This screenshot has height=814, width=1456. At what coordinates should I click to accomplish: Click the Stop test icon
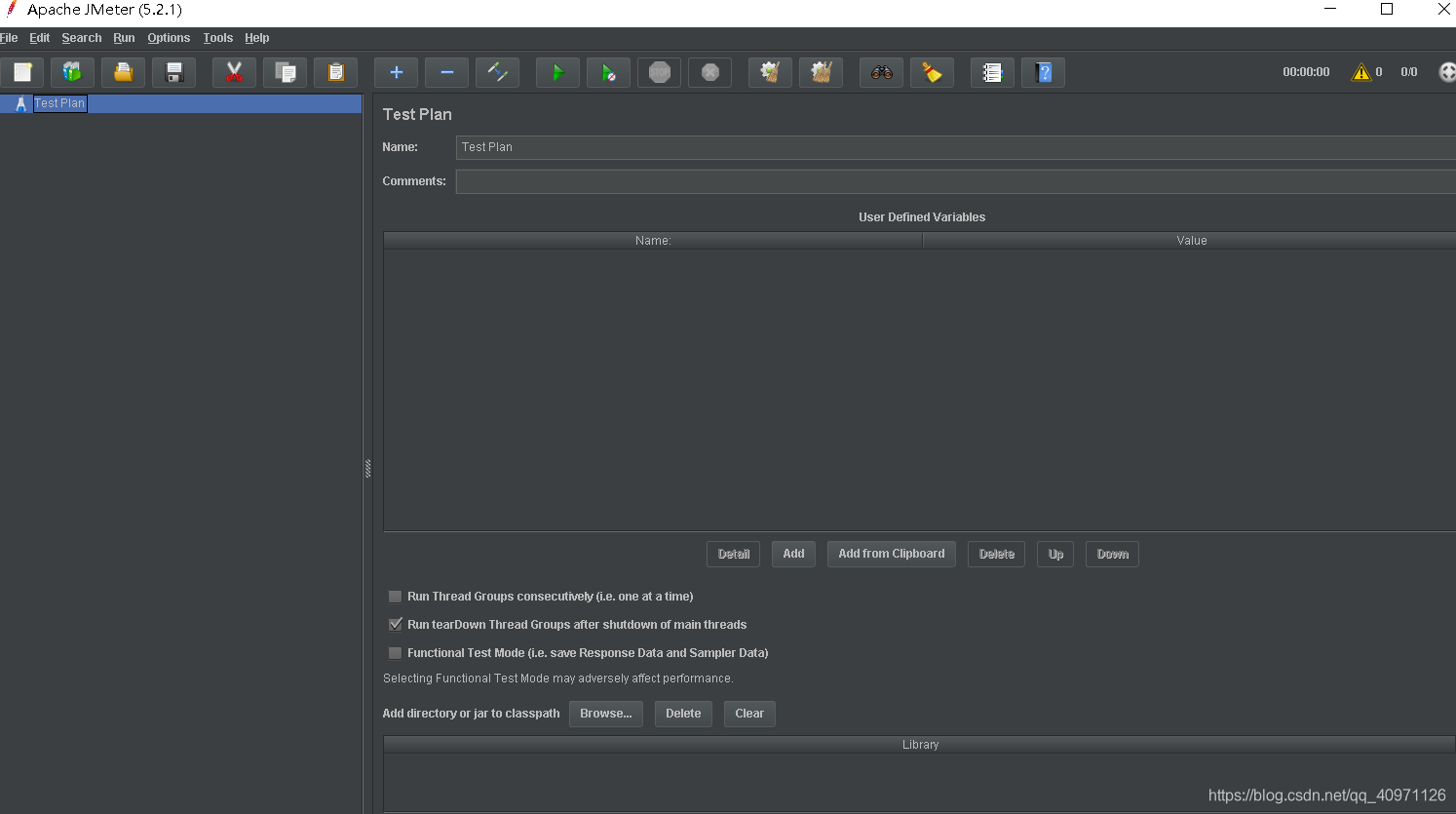point(660,72)
